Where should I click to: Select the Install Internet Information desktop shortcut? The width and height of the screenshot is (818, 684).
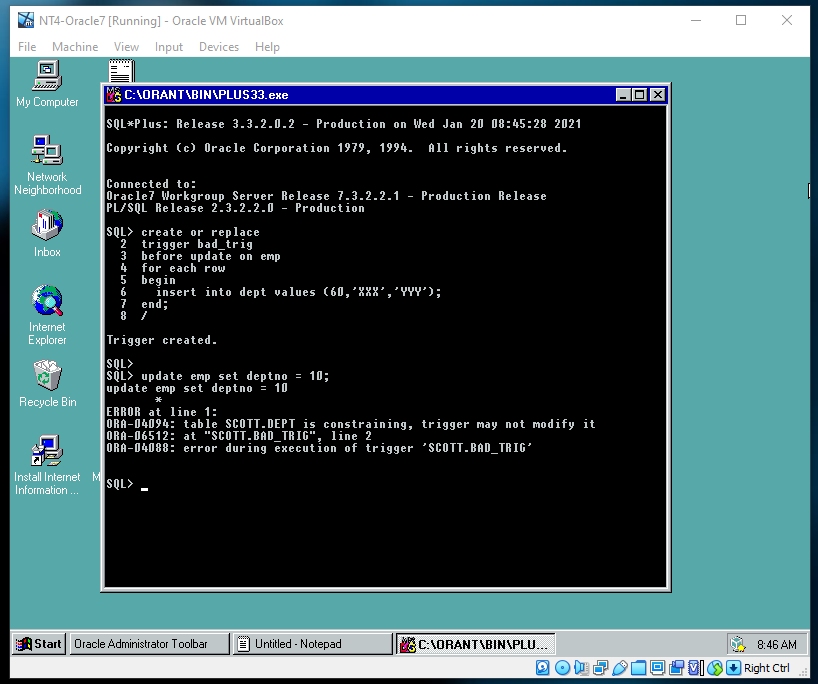(47, 465)
